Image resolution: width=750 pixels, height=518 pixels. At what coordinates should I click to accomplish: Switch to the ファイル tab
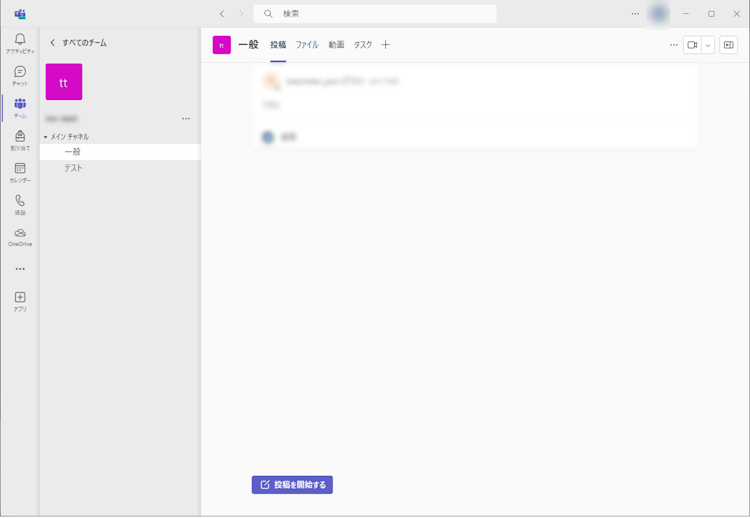pos(307,45)
